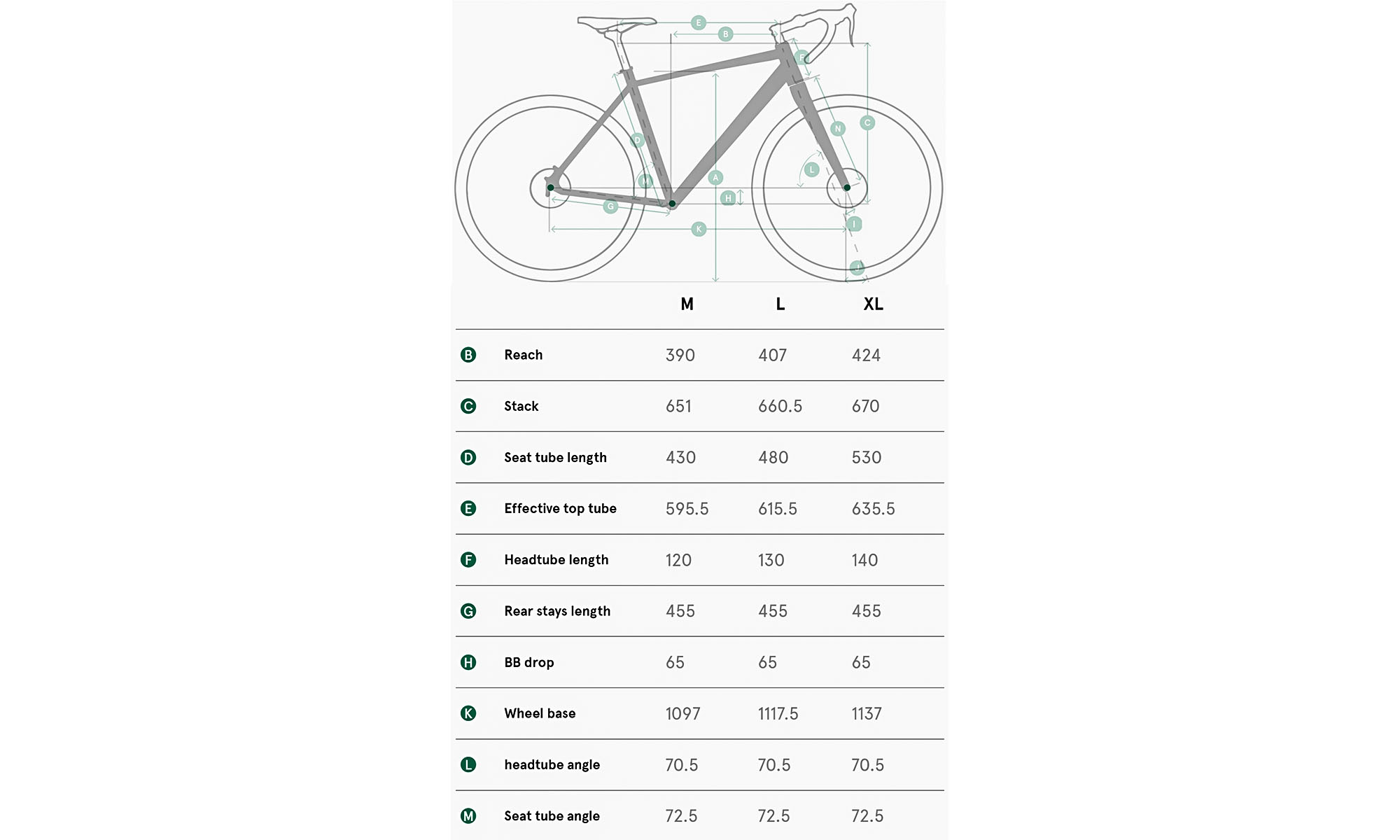Click the rear wheel axle dot in diagram
This screenshot has height=840, width=1400.
click(551, 188)
